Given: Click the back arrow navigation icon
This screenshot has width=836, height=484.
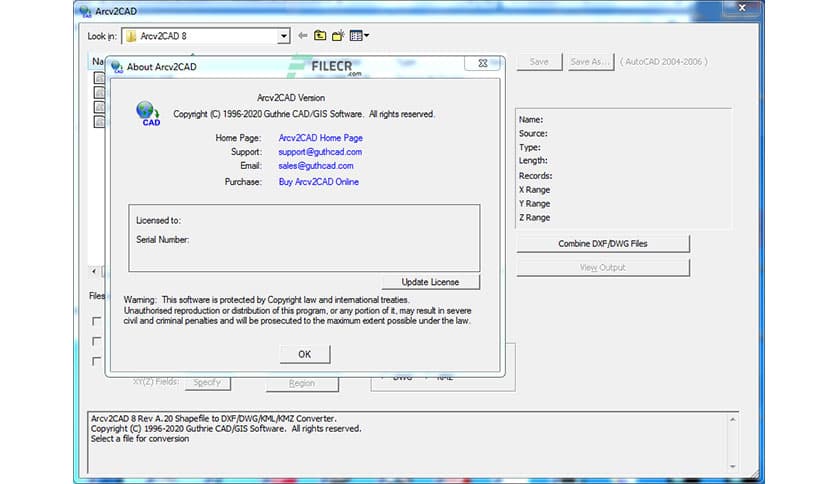Looking at the screenshot, I should point(303,36).
